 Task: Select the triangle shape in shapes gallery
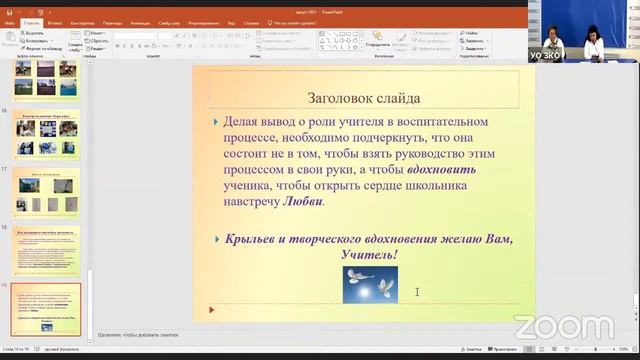click(322, 41)
